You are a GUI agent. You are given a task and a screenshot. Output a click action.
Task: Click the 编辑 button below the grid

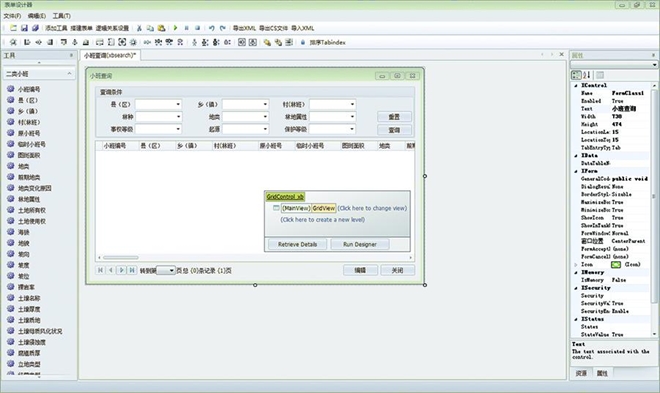point(360,270)
